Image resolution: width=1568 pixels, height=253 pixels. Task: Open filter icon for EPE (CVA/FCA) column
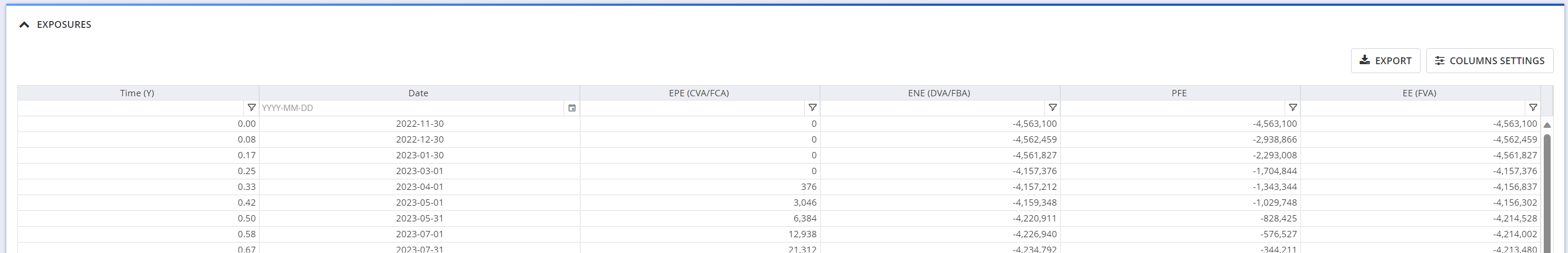(x=812, y=108)
